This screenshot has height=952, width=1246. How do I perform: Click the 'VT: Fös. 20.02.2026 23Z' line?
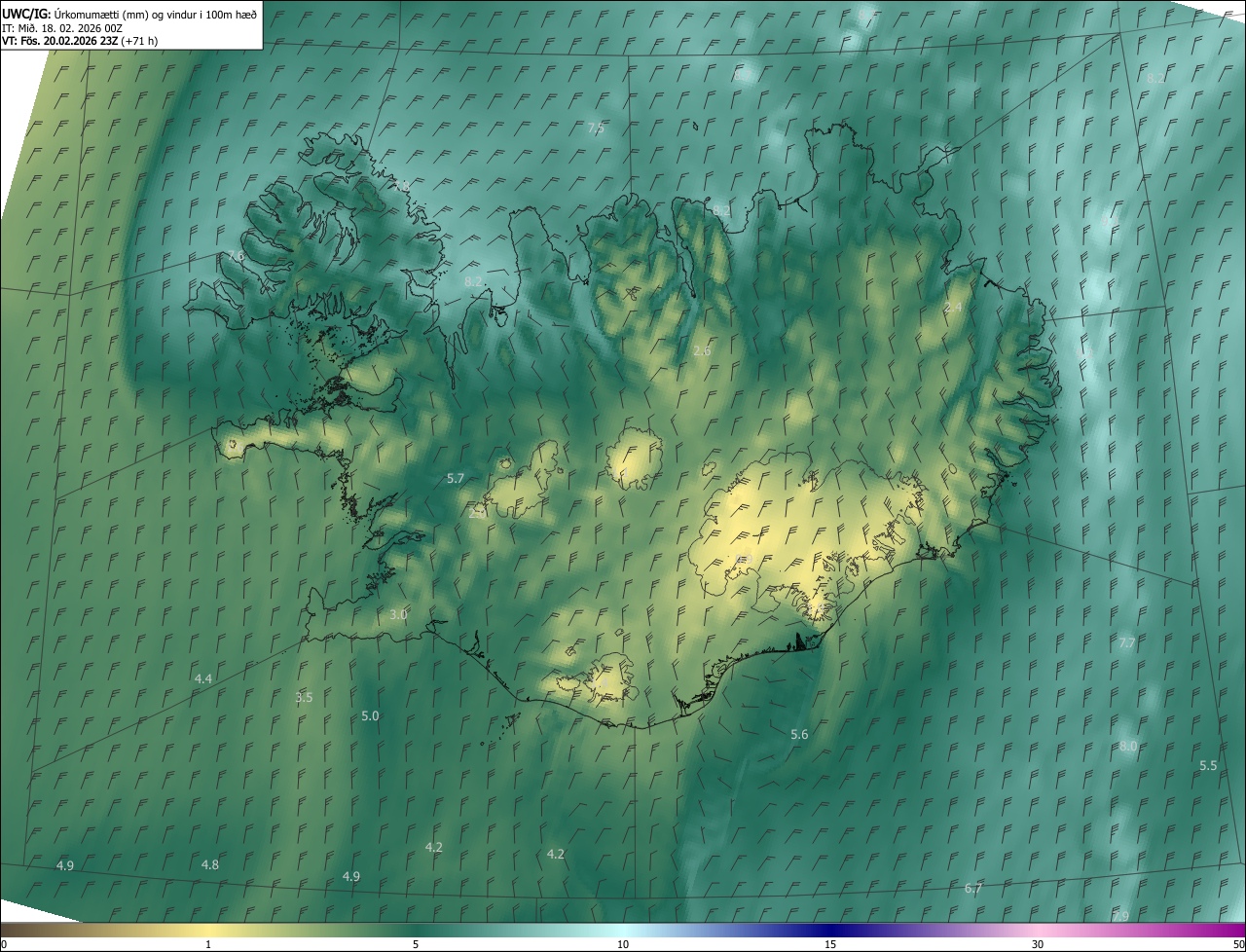pos(80,41)
